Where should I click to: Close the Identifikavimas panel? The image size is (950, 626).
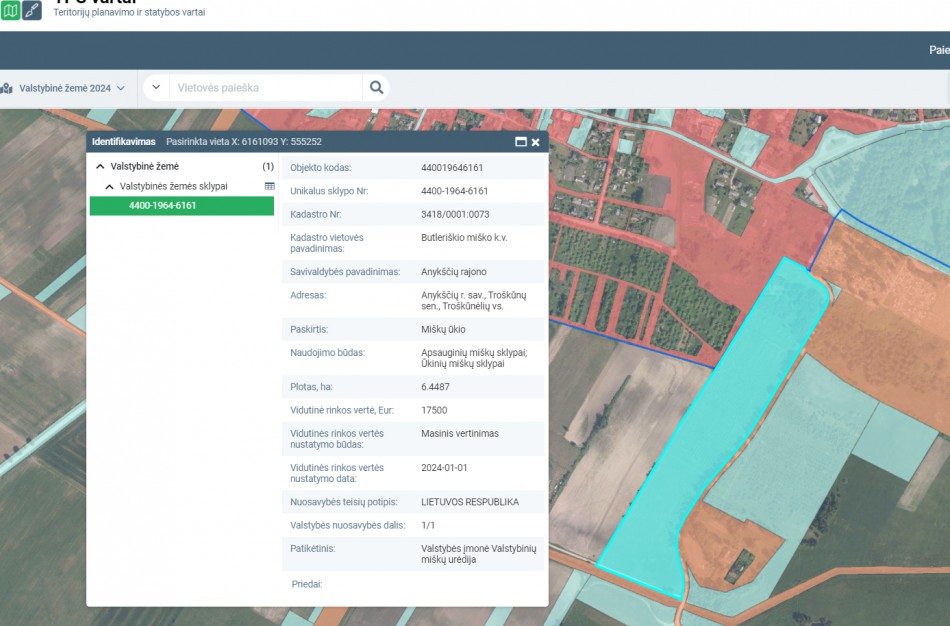point(536,142)
